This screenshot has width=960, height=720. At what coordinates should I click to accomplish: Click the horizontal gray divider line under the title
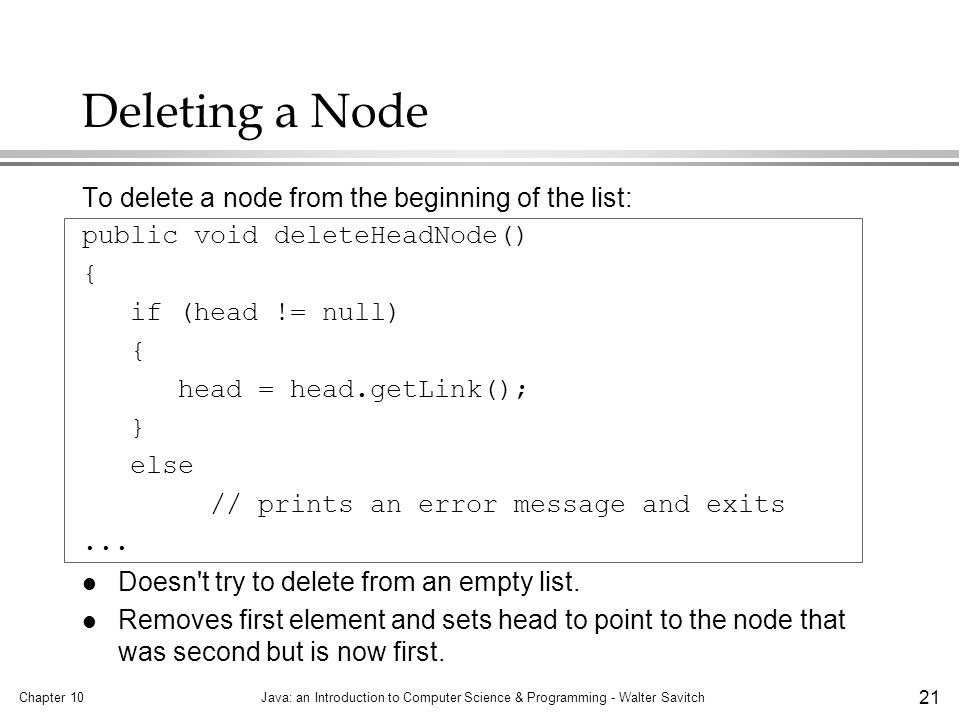(480, 158)
